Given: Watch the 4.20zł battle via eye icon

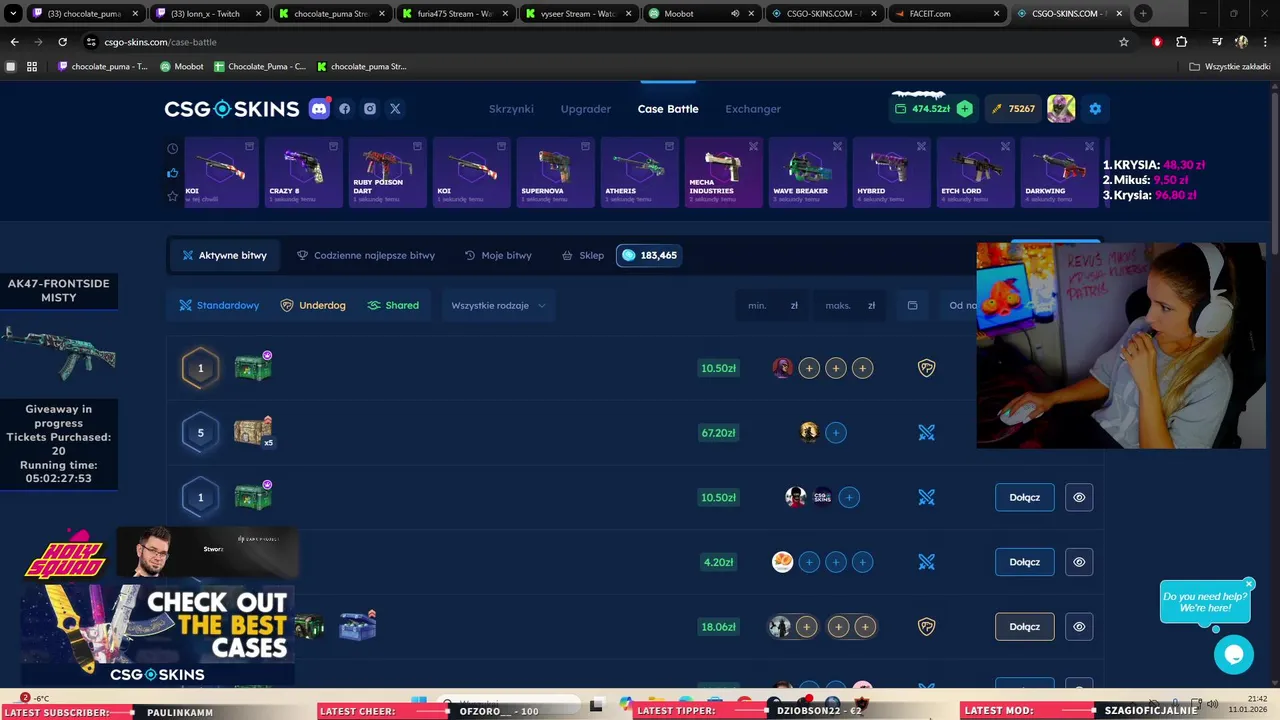Looking at the screenshot, I should [x=1079, y=562].
